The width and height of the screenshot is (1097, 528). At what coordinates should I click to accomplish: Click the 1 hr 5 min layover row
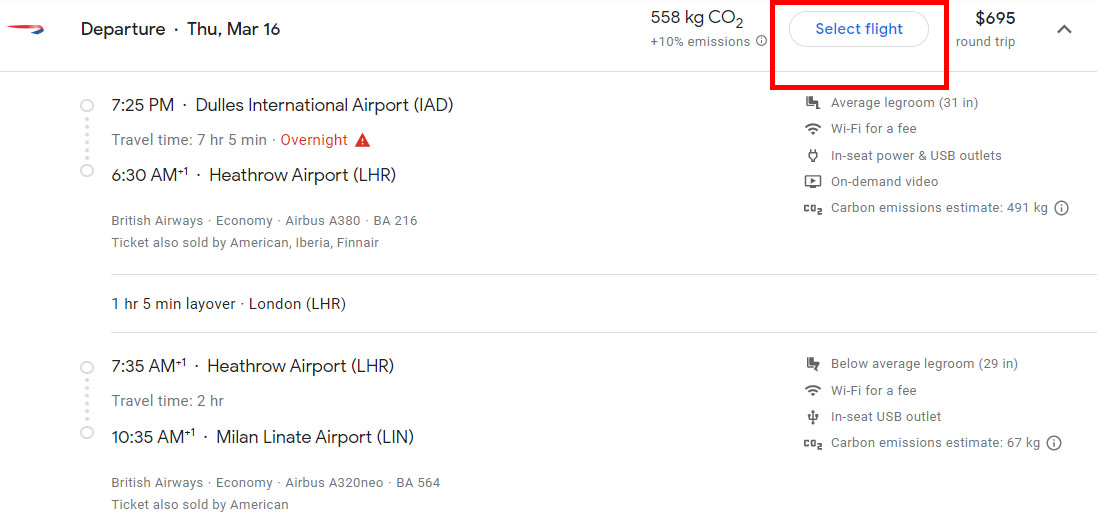(x=229, y=304)
